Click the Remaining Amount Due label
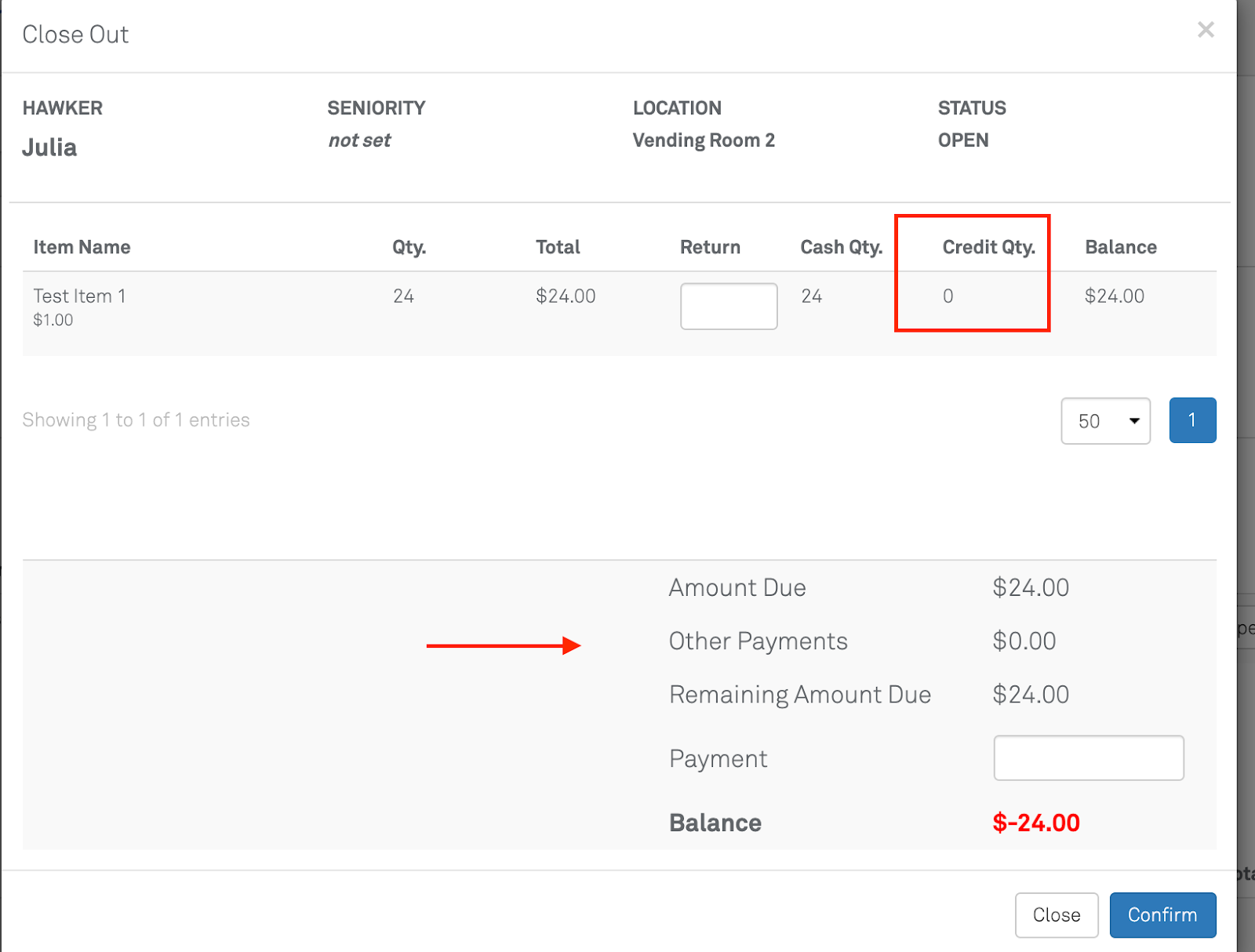1255x952 pixels. click(799, 695)
